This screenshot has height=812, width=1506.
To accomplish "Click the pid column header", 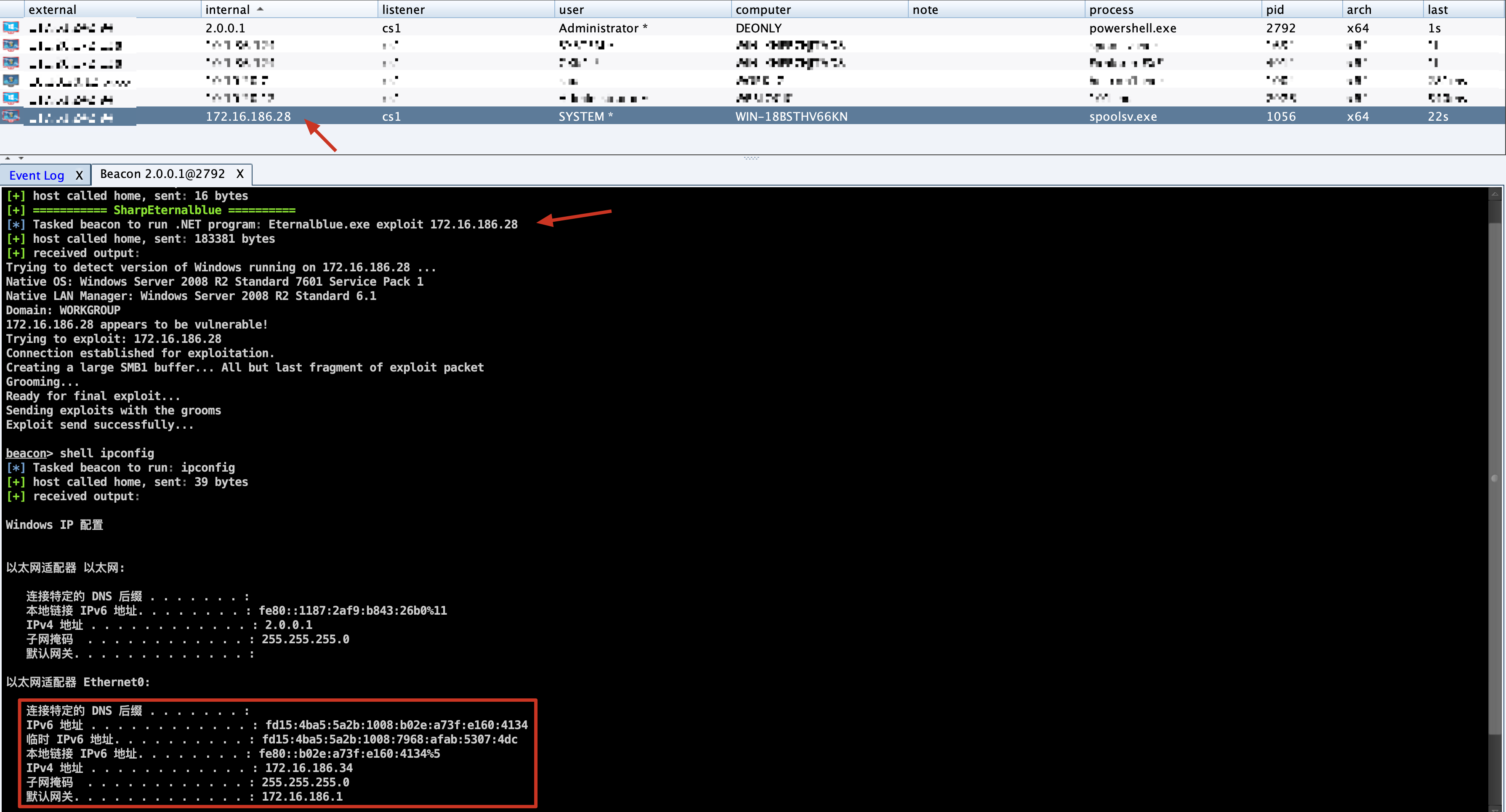I will tap(1302, 9).
